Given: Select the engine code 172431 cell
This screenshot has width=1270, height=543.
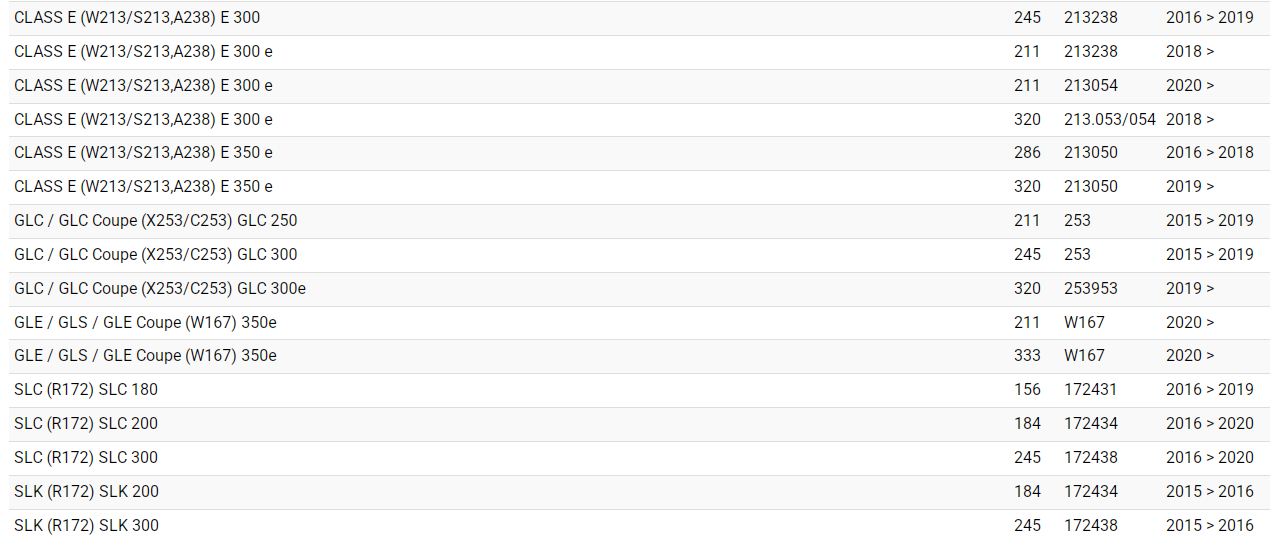Looking at the screenshot, I should 1091,390.
